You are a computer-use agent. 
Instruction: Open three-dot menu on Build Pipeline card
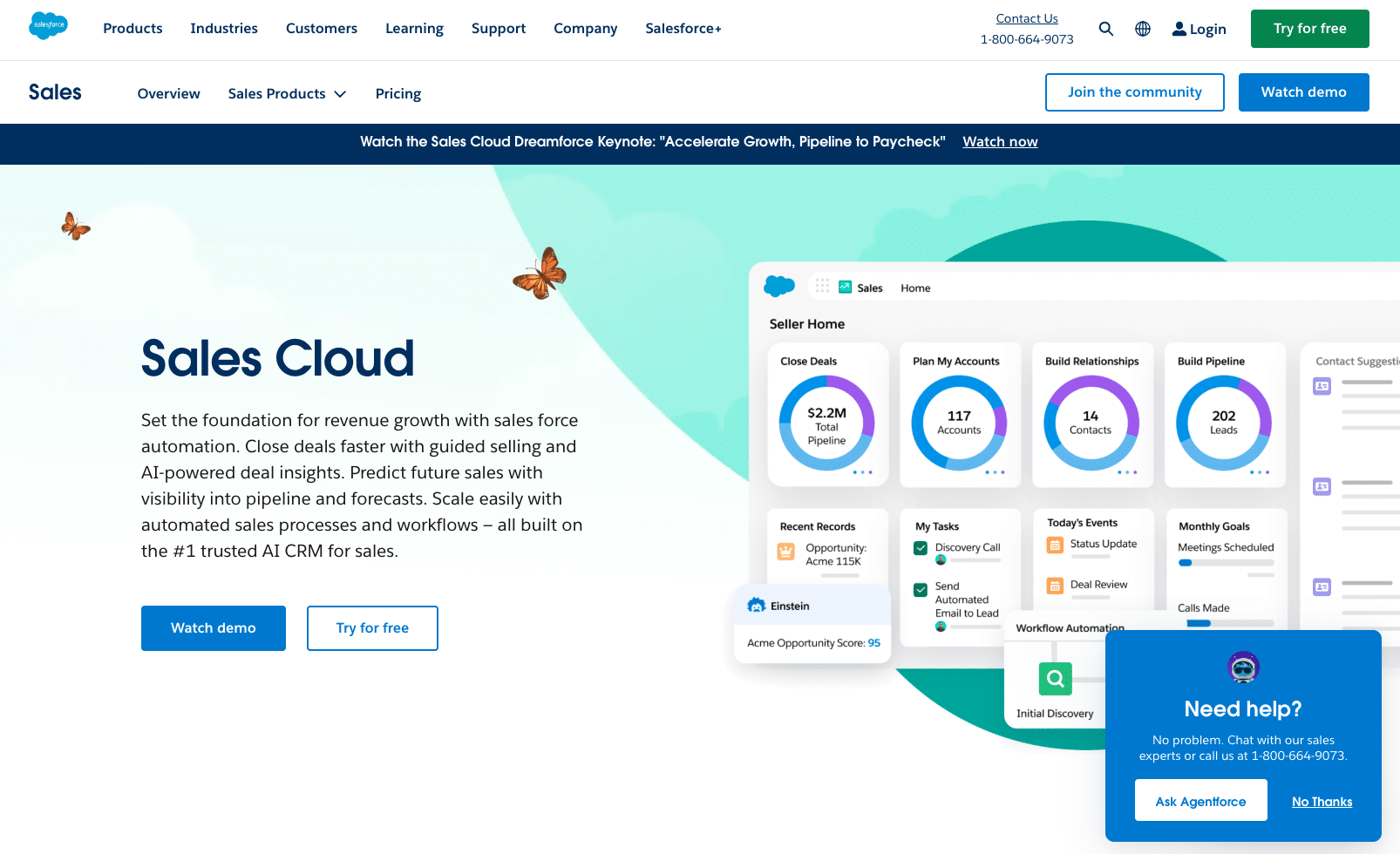(1260, 472)
